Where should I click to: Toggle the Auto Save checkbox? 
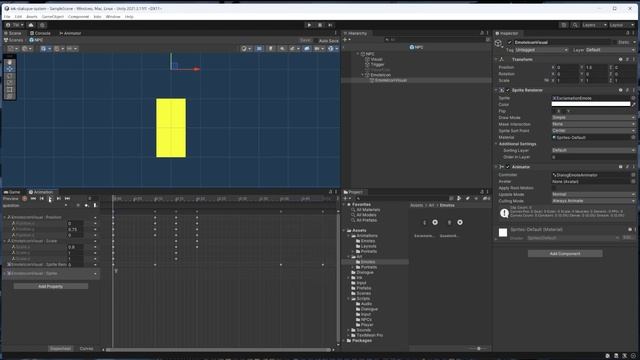point(316,40)
